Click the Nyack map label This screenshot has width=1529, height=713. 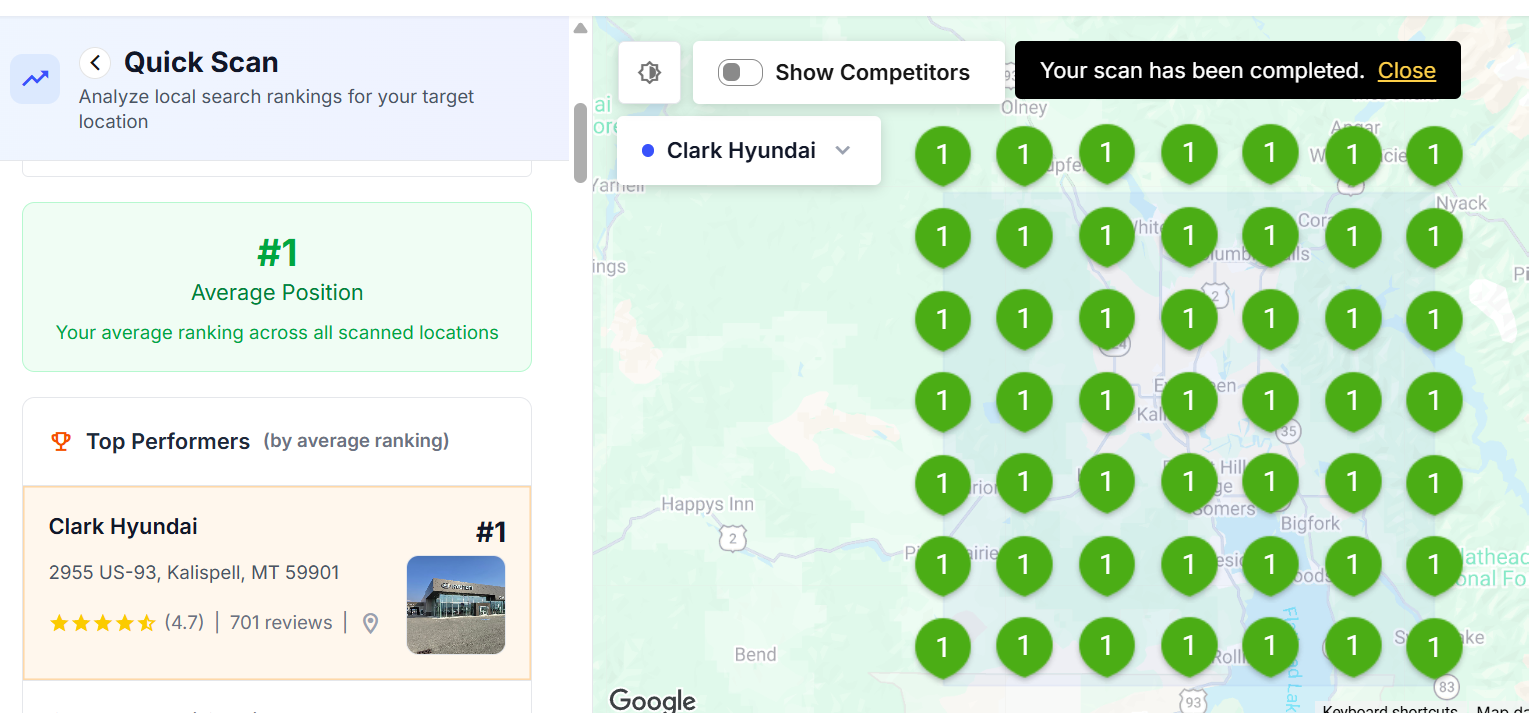[1462, 203]
